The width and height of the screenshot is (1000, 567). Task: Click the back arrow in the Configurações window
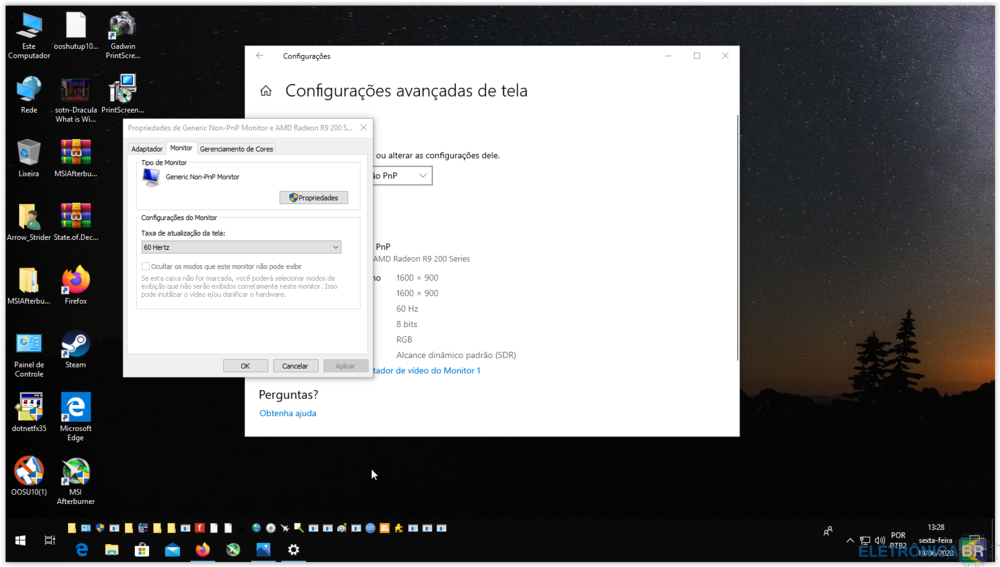point(260,56)
